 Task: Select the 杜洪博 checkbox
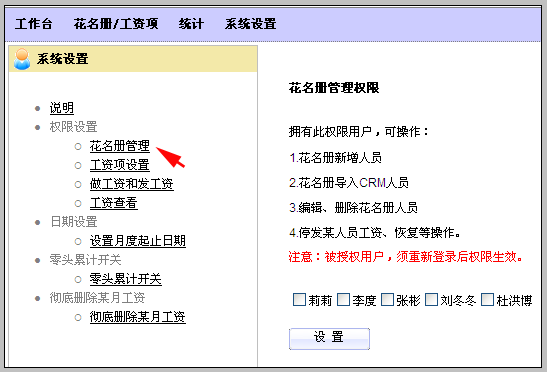487,299
